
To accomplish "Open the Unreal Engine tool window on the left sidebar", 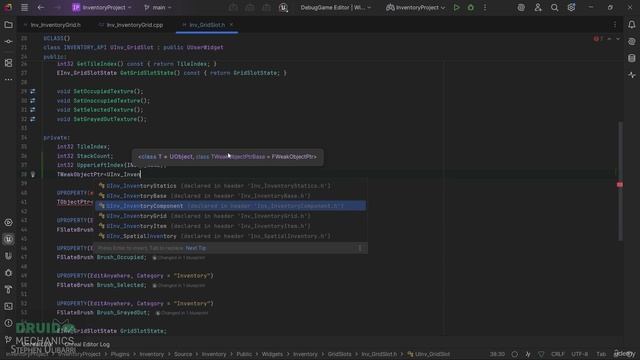I will (8, 239).
